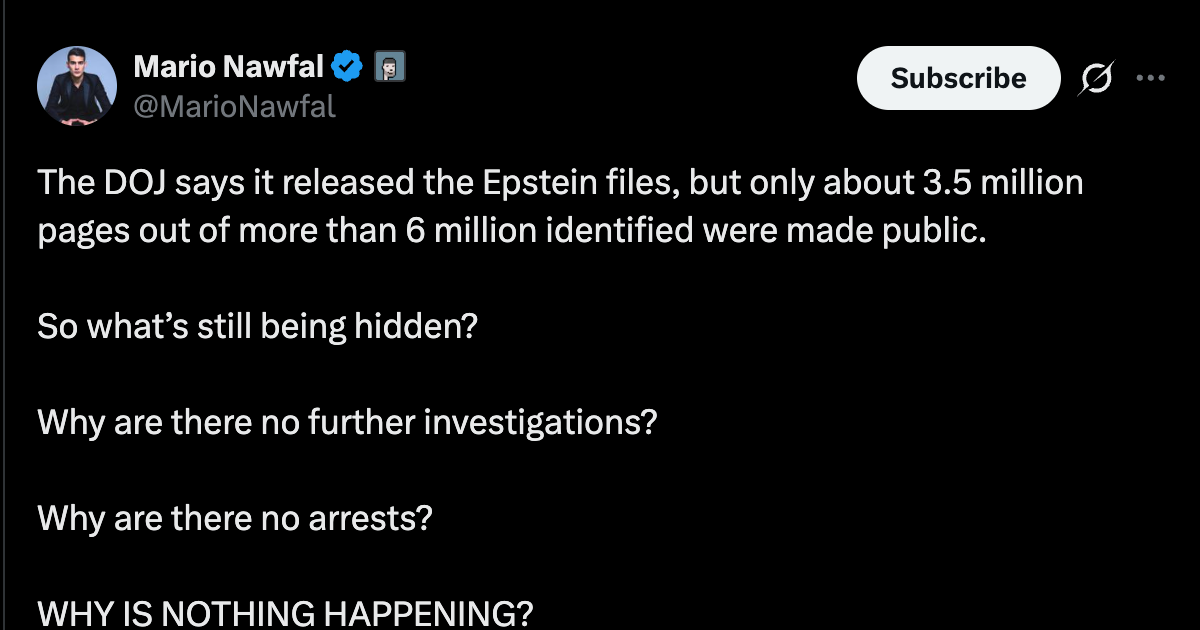Click the blue verified checkmark badge

point(347,68)
